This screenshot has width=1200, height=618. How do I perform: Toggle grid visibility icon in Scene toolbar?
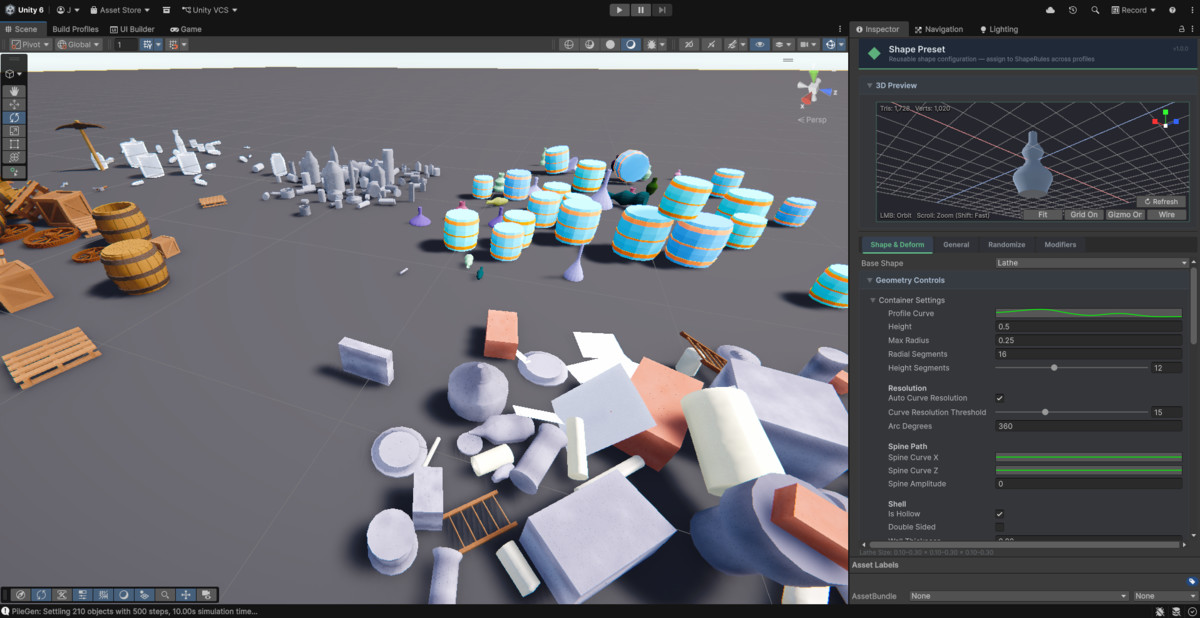150,44
